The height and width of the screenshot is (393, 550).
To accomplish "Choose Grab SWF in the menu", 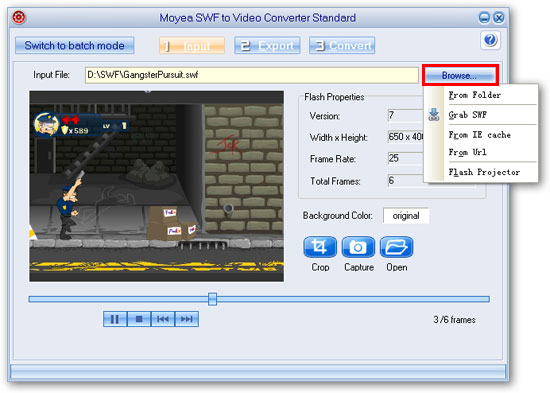I will click(481, 115).
